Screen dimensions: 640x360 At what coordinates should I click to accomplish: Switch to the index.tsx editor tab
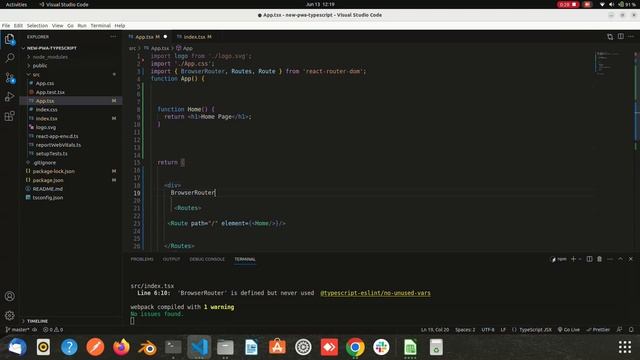194,37
